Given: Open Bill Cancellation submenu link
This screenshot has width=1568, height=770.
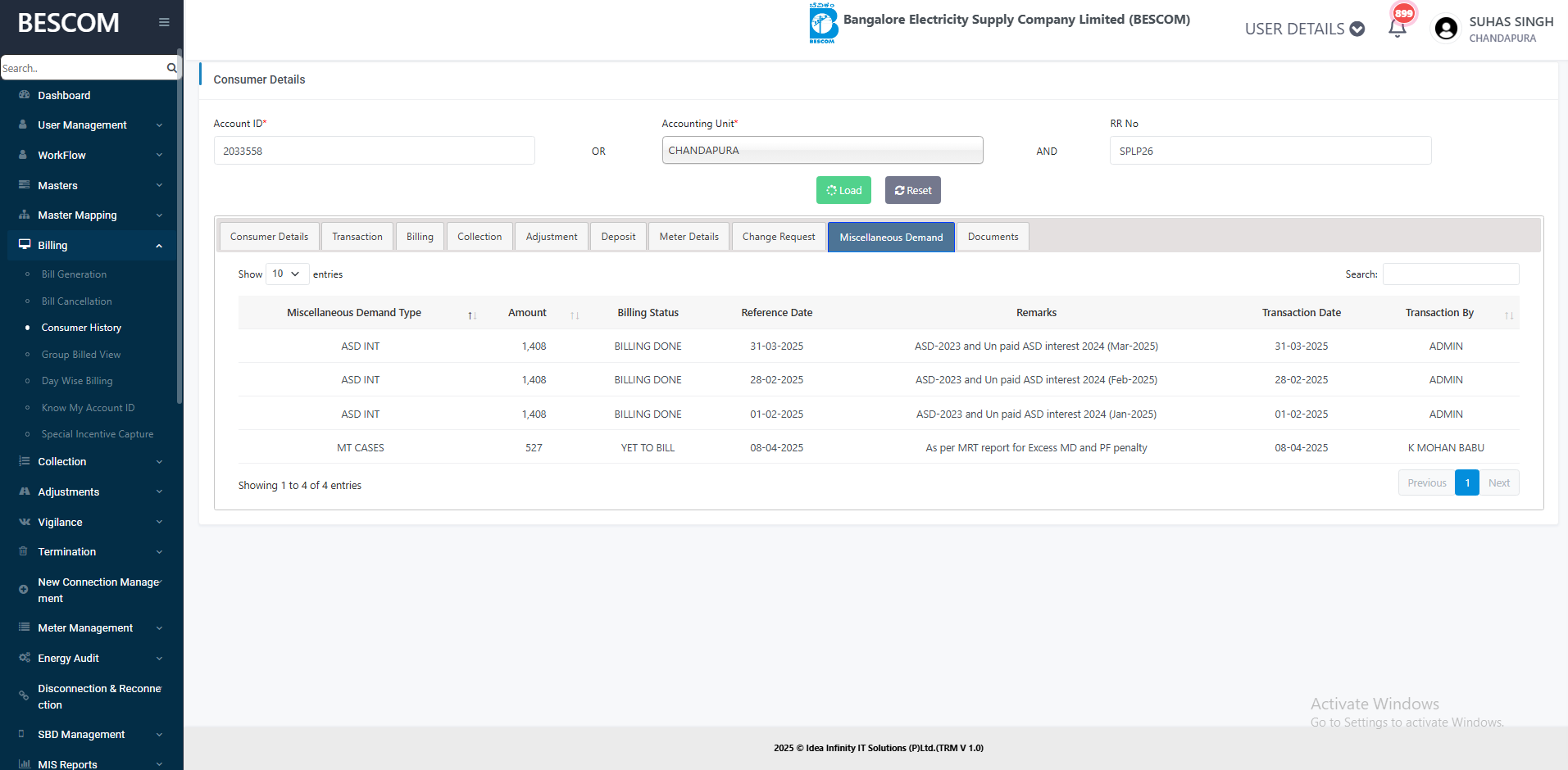Looking at the screenshot, I should tap(76, 301).
